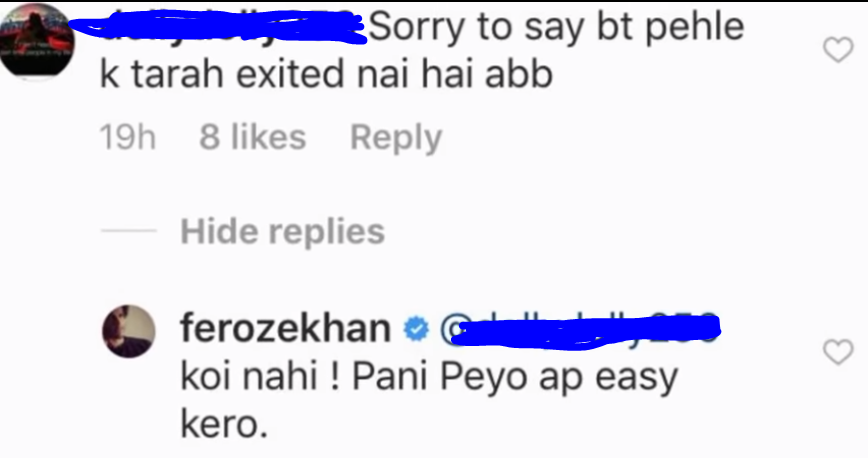Click the scribbled-out mention in ferozekhan's reply
The image size is (868, 458).
coord(586,331)
